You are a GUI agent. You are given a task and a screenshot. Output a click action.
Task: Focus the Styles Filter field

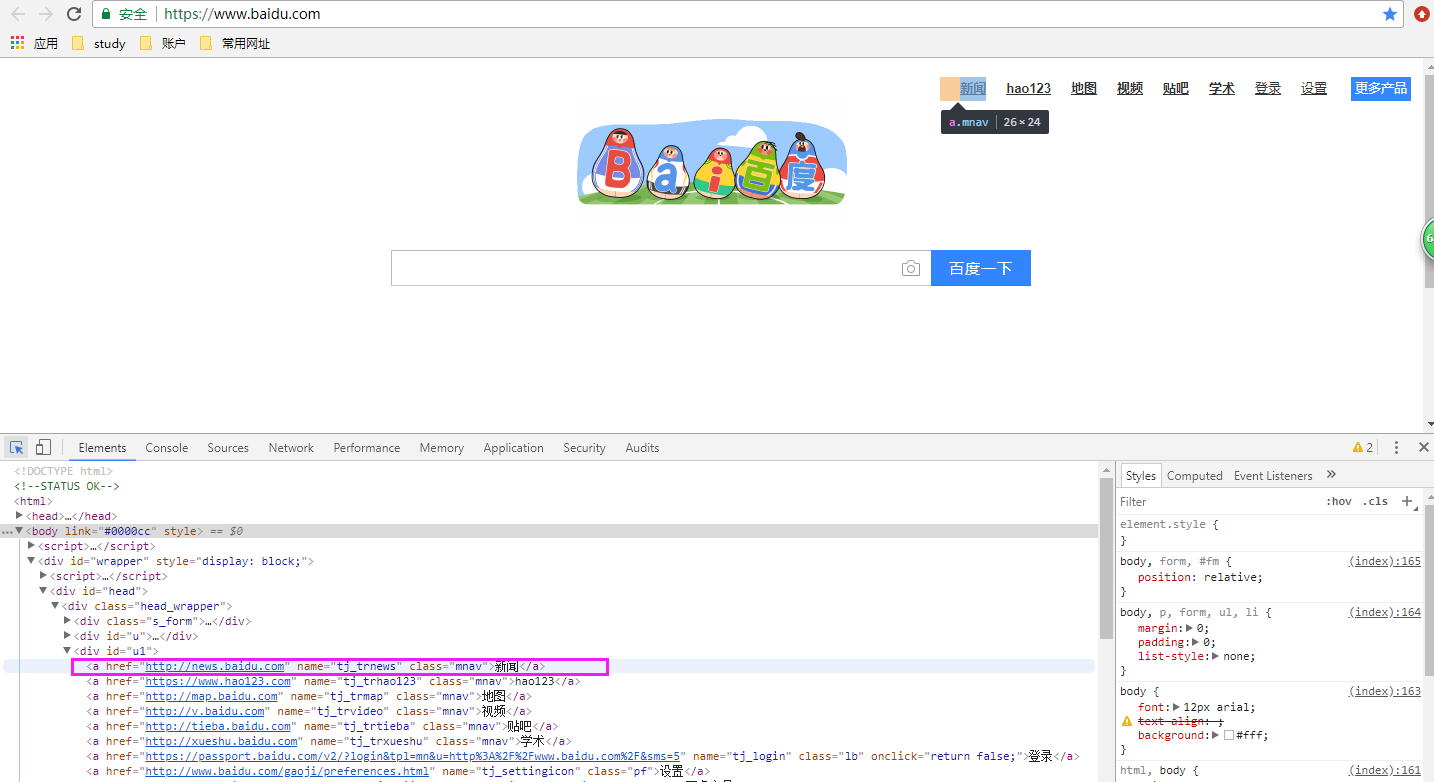click(x=1215, y=501)
